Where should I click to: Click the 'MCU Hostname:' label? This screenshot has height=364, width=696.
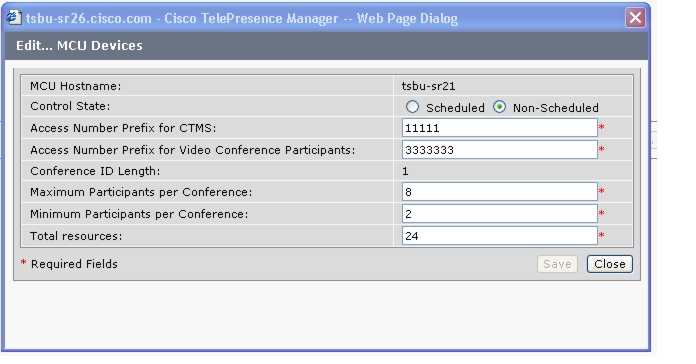pyautogui.click(x=75, y=86)
